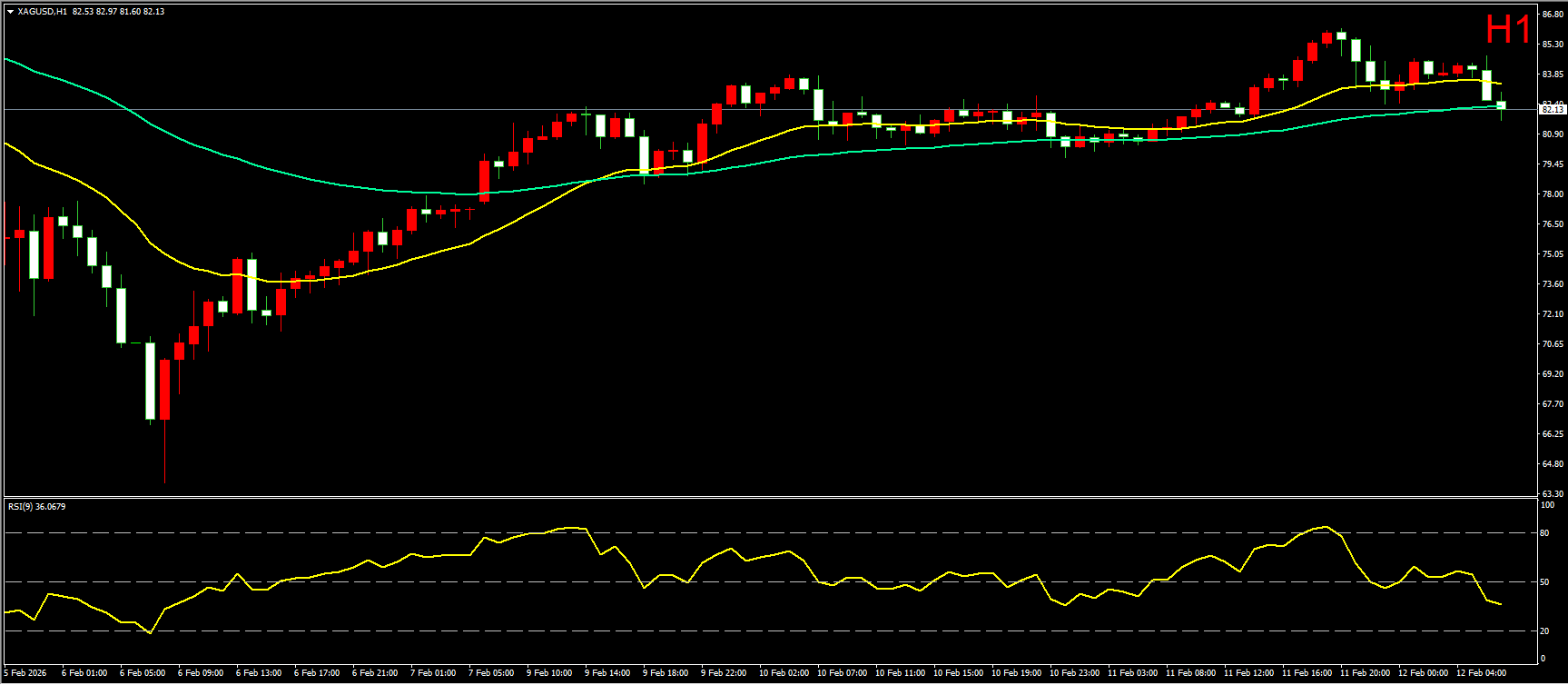Click the 5 Feb 2026 date label
Image resolution: width=1568 pixels, height=685 pixels.
pos(25,673)
